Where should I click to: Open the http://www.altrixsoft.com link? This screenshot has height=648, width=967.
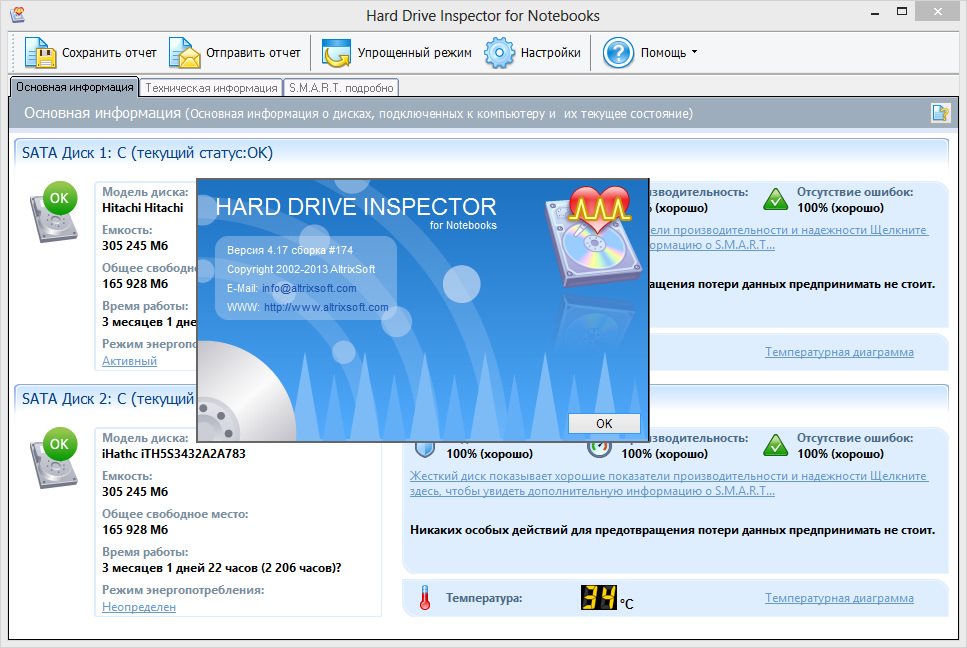point(326,307)
